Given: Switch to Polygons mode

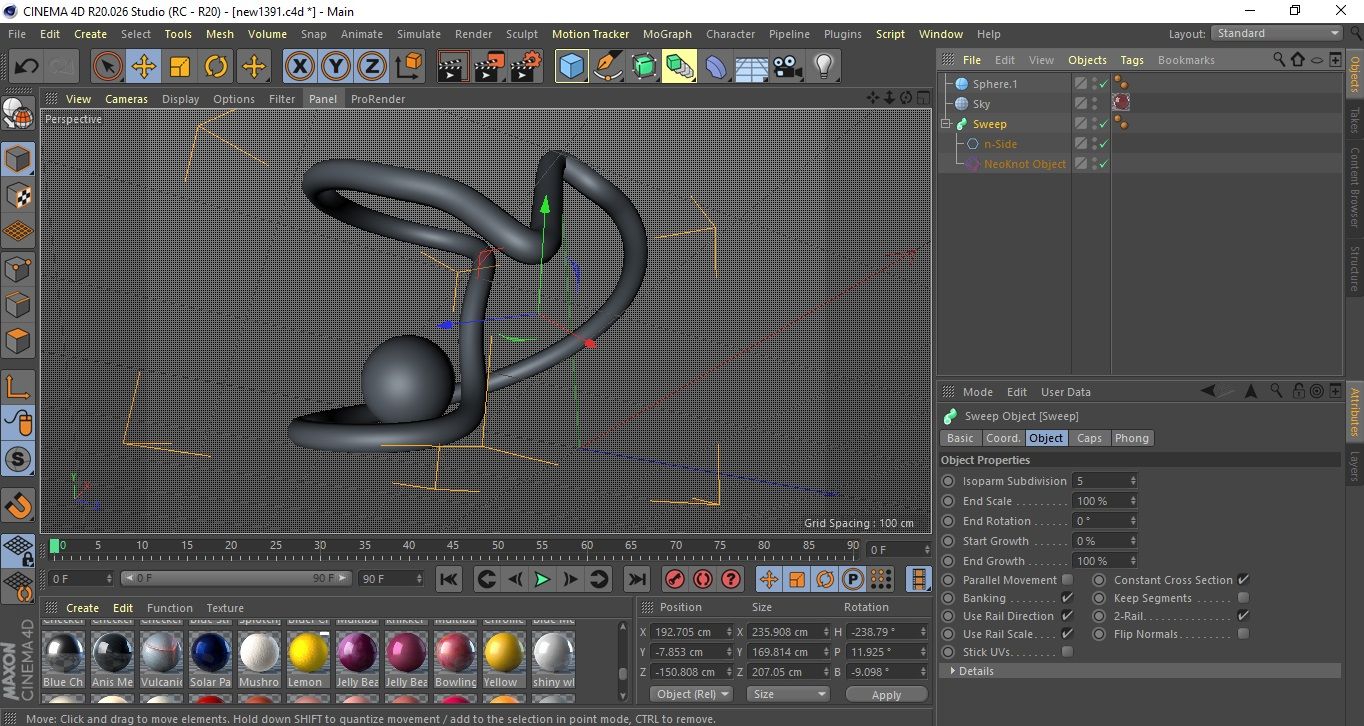Looking at the screenshot, I should pyautogui.click(x=18, y=341).
